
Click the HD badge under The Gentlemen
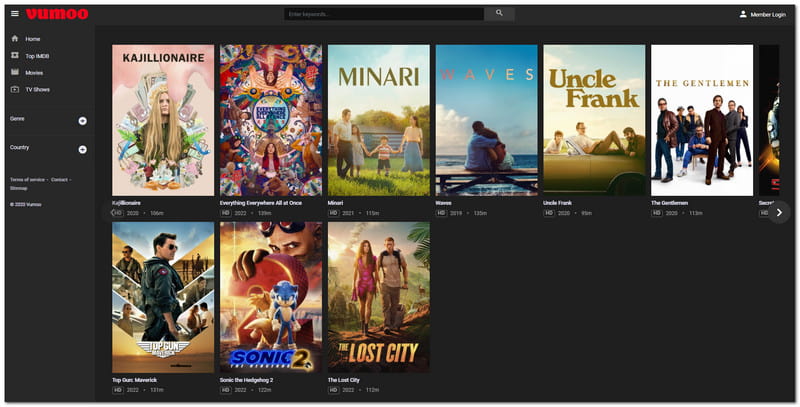(x=657, y=213)
